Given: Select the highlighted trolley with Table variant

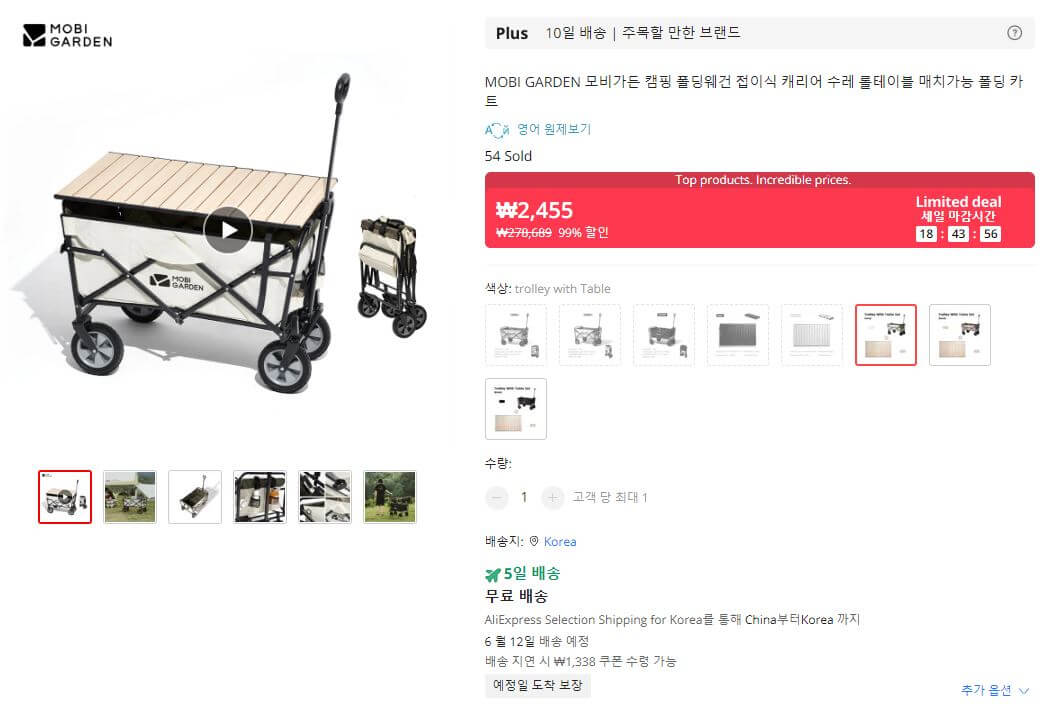Looking at the screenshot, I should 885,335.
